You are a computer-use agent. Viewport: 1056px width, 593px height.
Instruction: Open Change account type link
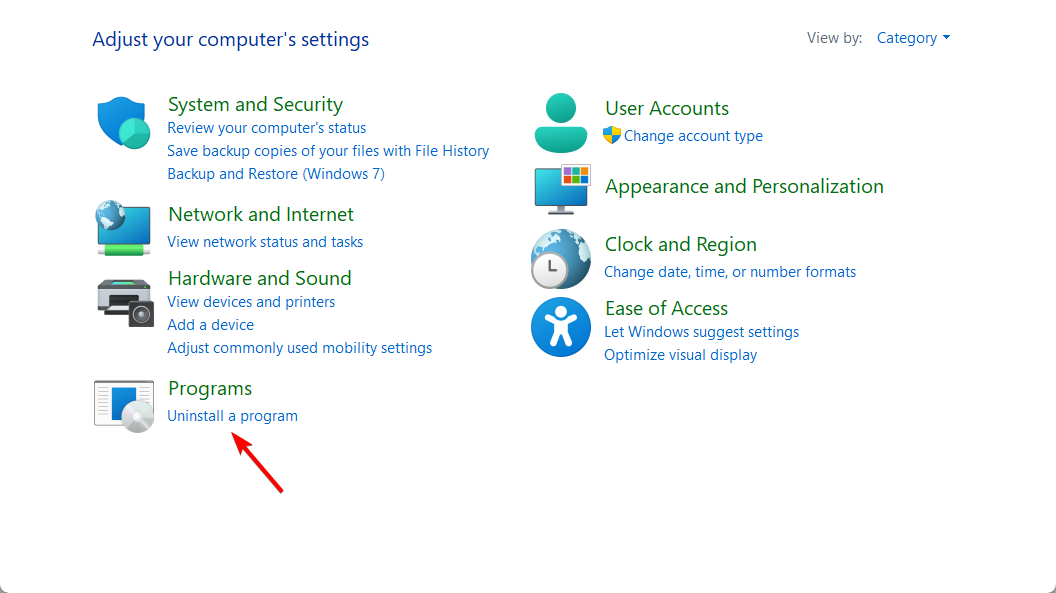[693, 136]
